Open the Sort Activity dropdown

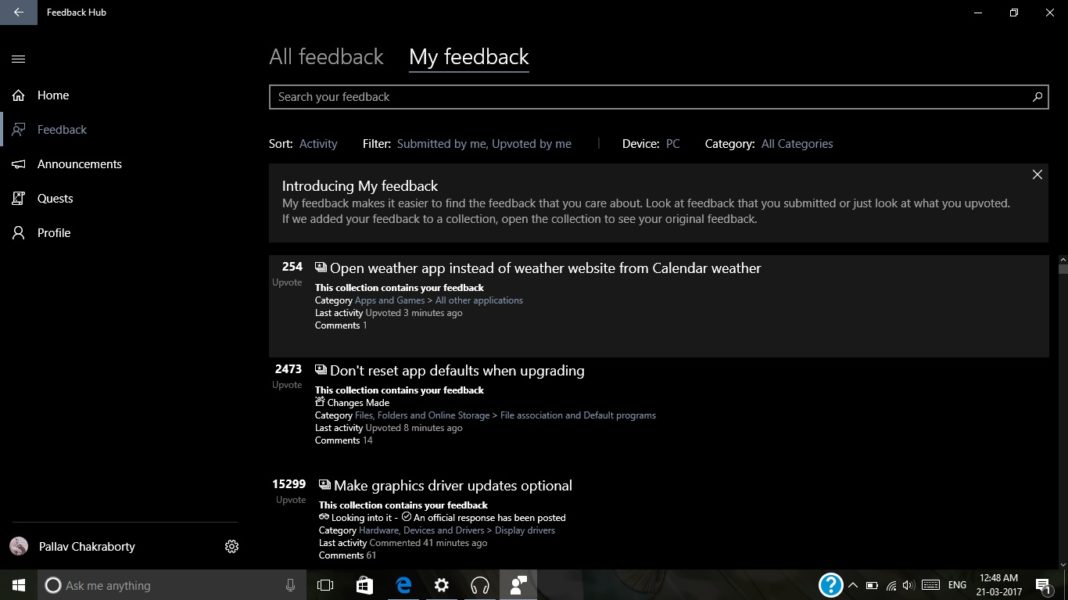[x=318, y=144]
